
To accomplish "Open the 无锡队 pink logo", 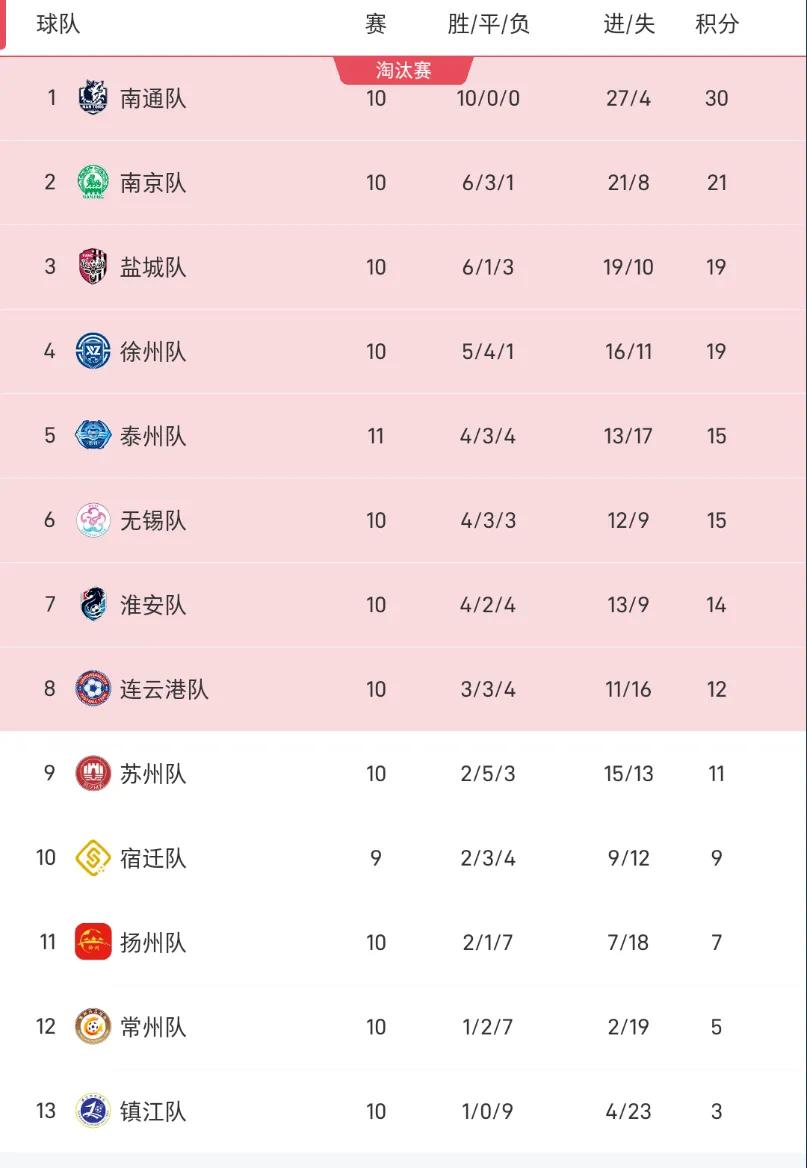I will tap(93, 520).
